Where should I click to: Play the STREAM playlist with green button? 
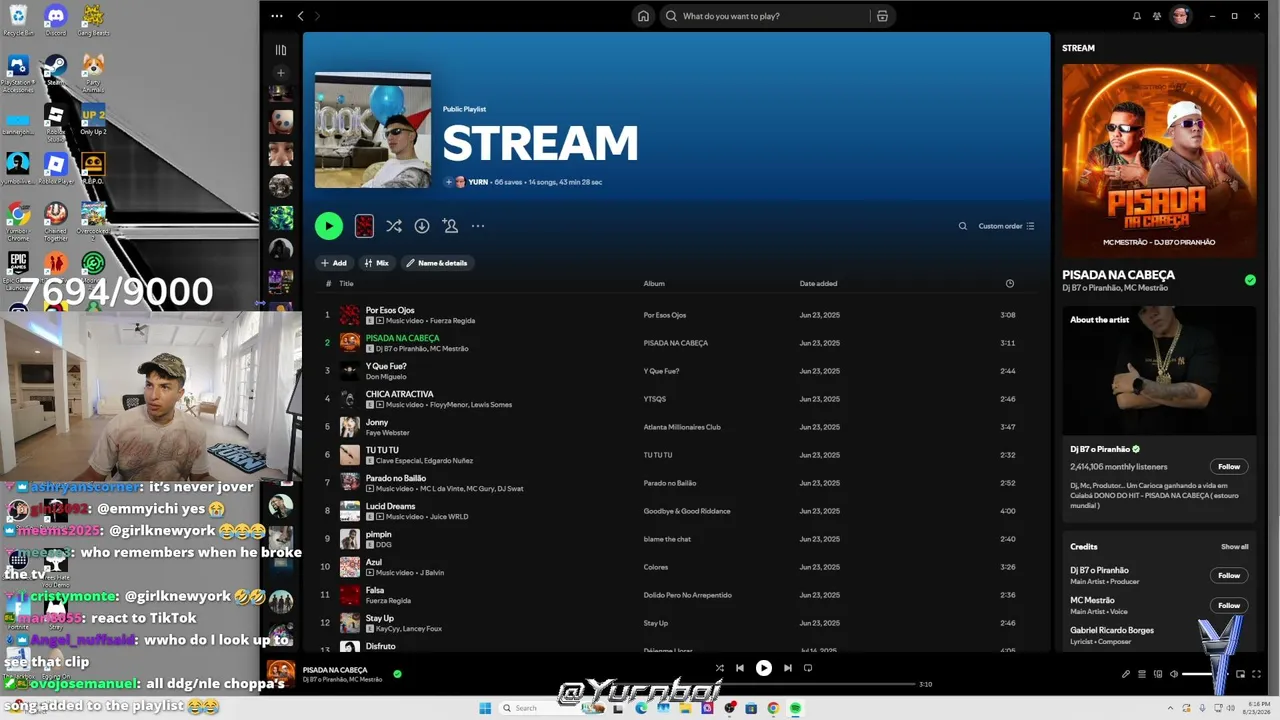click(329, 226)
